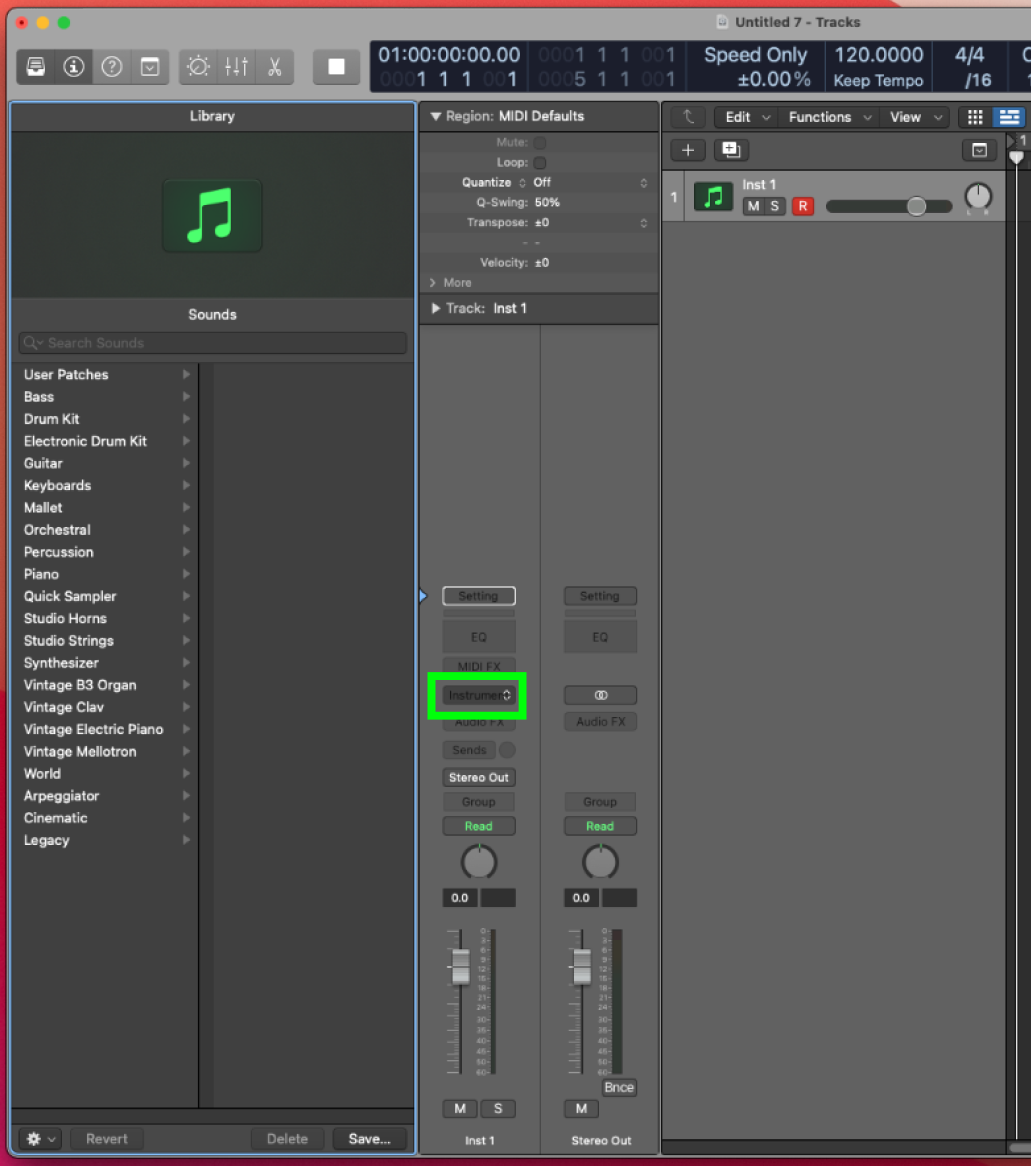The image size is (1031, 1166).
Task: Click the 120.0000 tempo display
Action: [x=879, y=54]
